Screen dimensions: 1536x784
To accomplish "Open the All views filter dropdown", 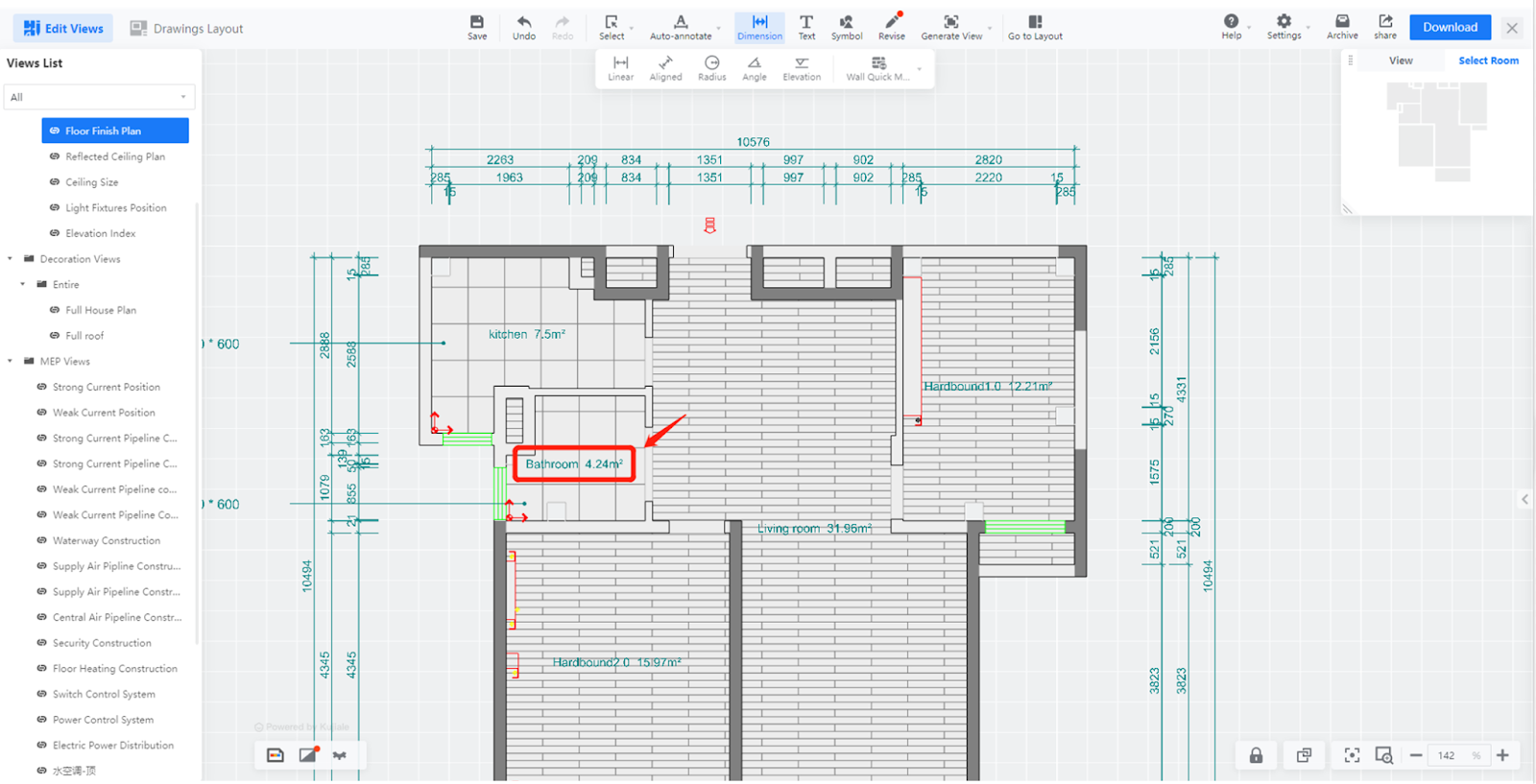I will click(99, 97).
